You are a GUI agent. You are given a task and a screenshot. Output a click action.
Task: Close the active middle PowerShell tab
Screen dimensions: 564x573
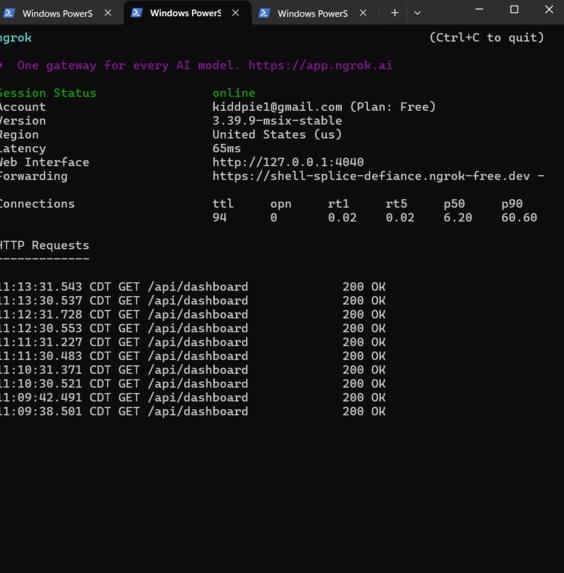236,13
